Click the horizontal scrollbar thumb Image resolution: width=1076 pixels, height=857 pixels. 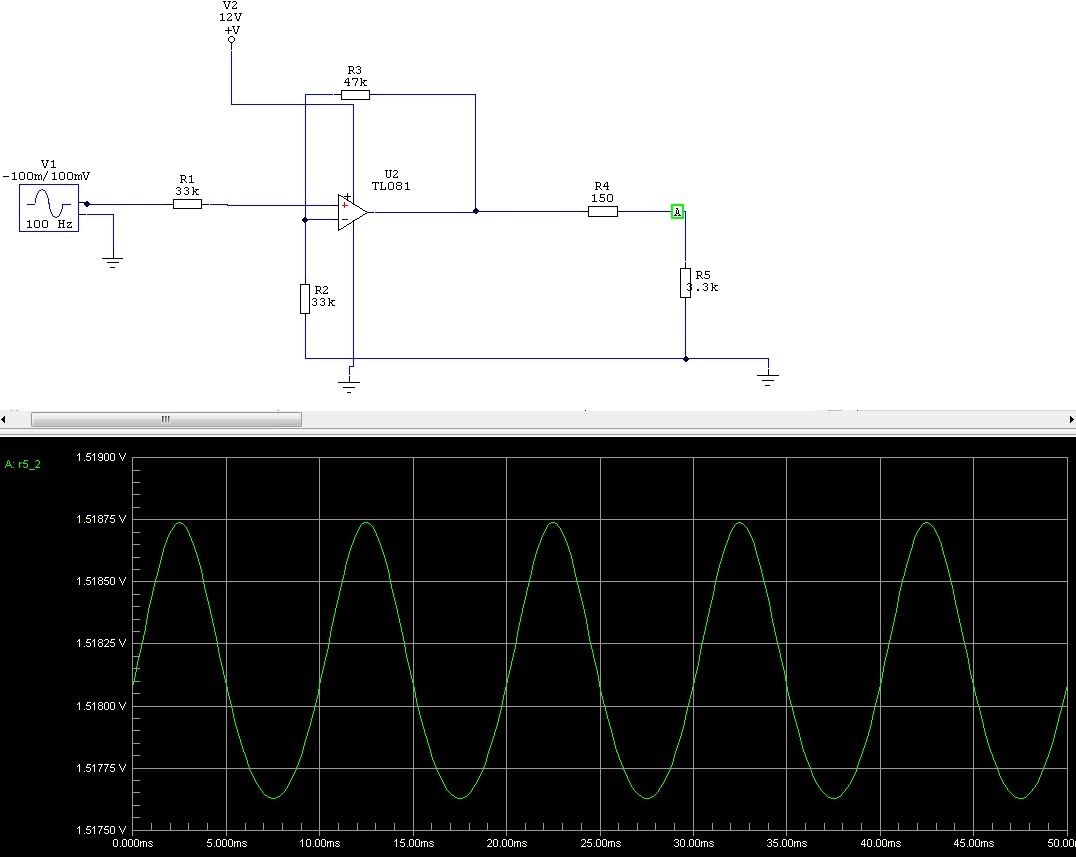(166, 419)
